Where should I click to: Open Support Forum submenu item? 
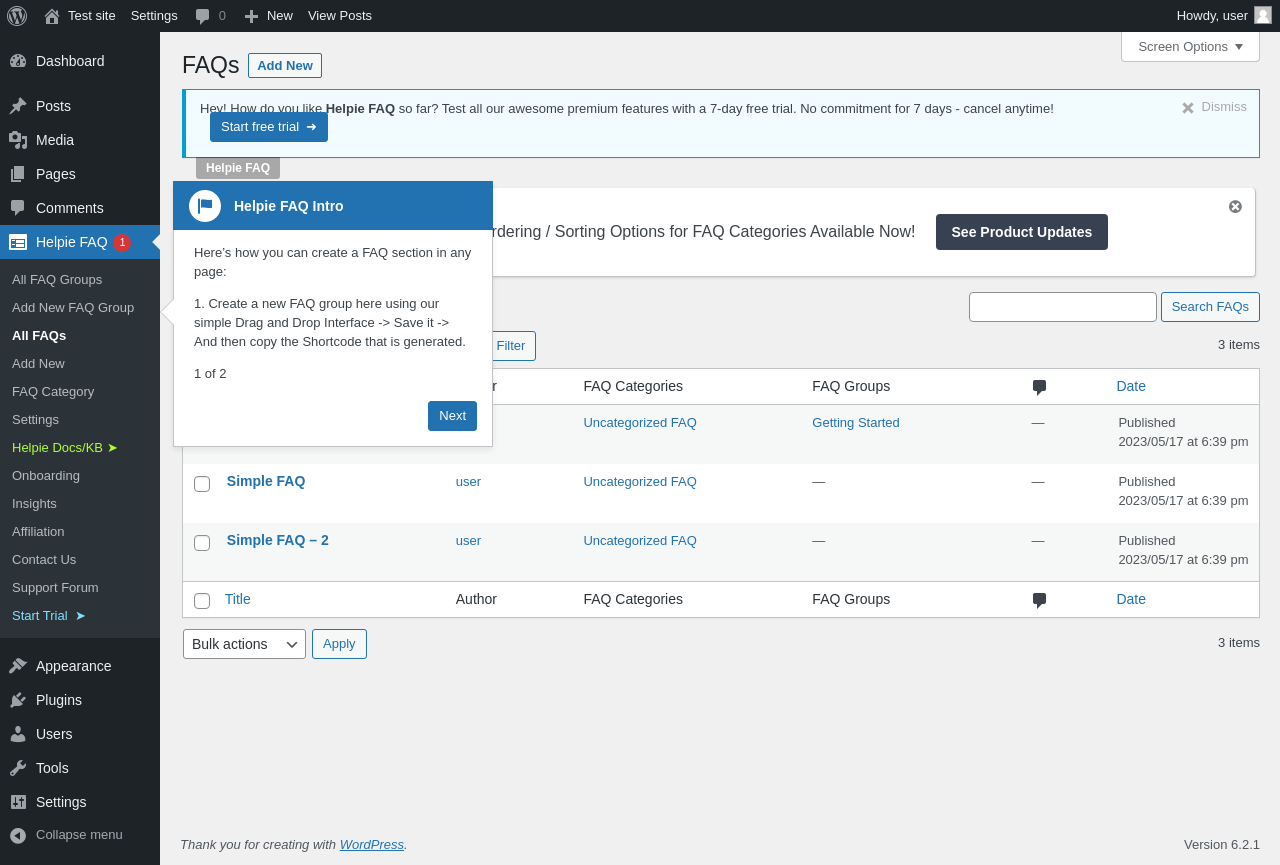[55, 587]
